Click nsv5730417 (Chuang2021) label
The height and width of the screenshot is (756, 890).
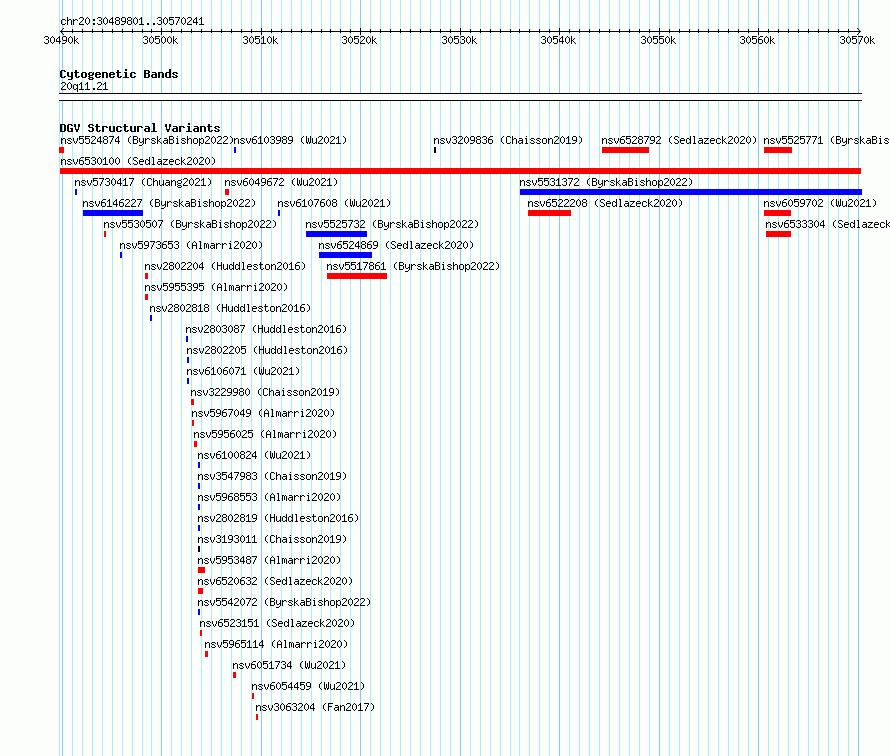pyautogui.click(x=143, y=182)
